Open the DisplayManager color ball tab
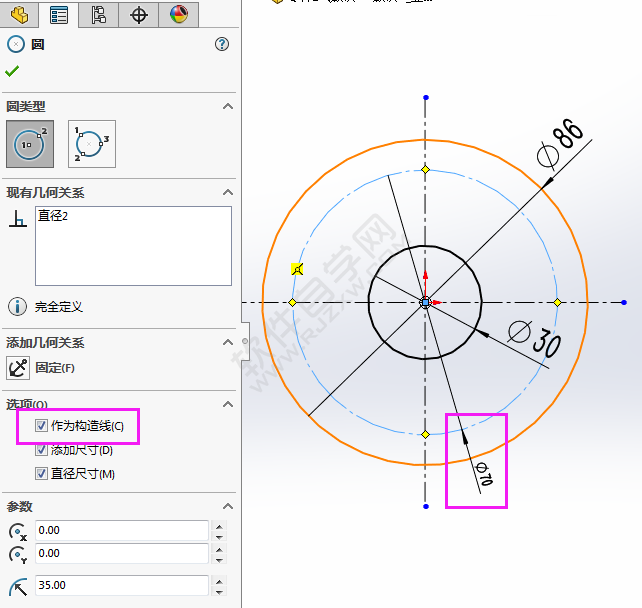642x608 pixels. click(179, 15)
